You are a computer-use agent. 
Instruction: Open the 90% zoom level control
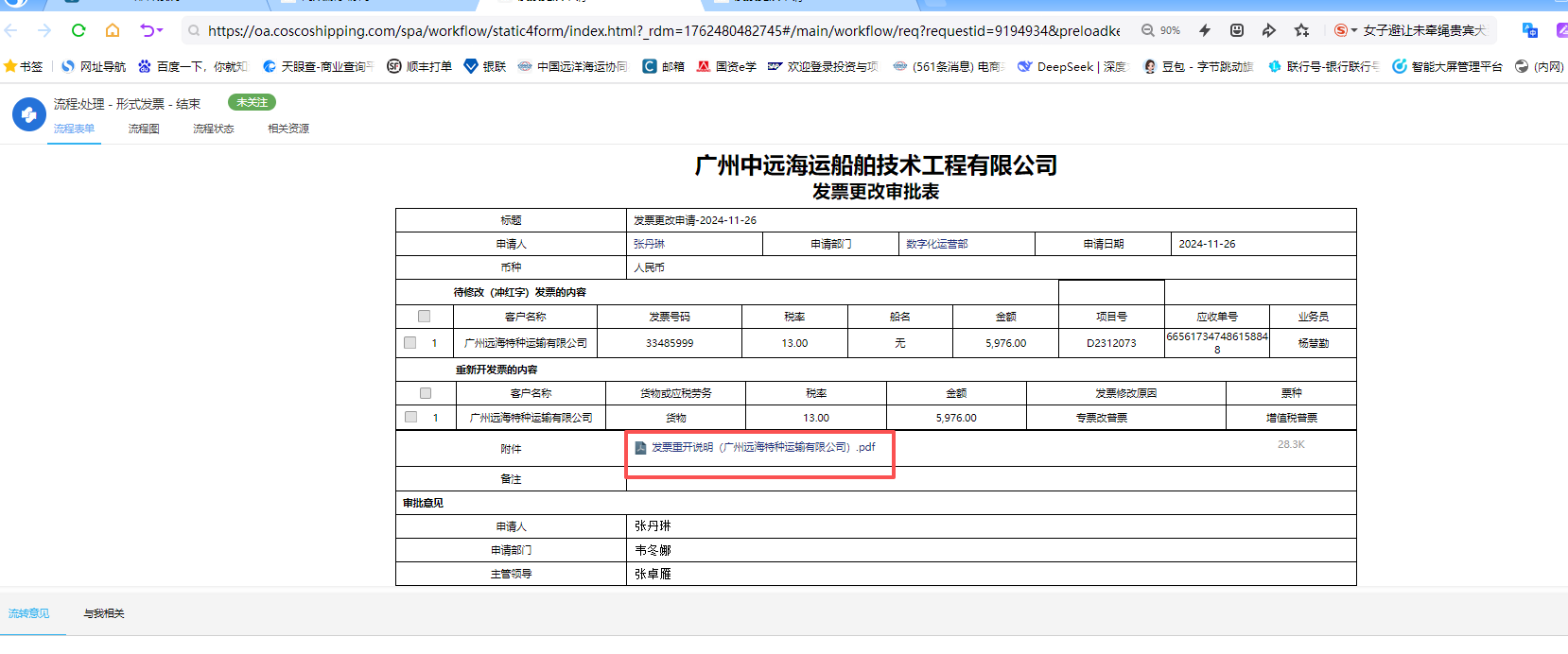(x=1161, y=30)
